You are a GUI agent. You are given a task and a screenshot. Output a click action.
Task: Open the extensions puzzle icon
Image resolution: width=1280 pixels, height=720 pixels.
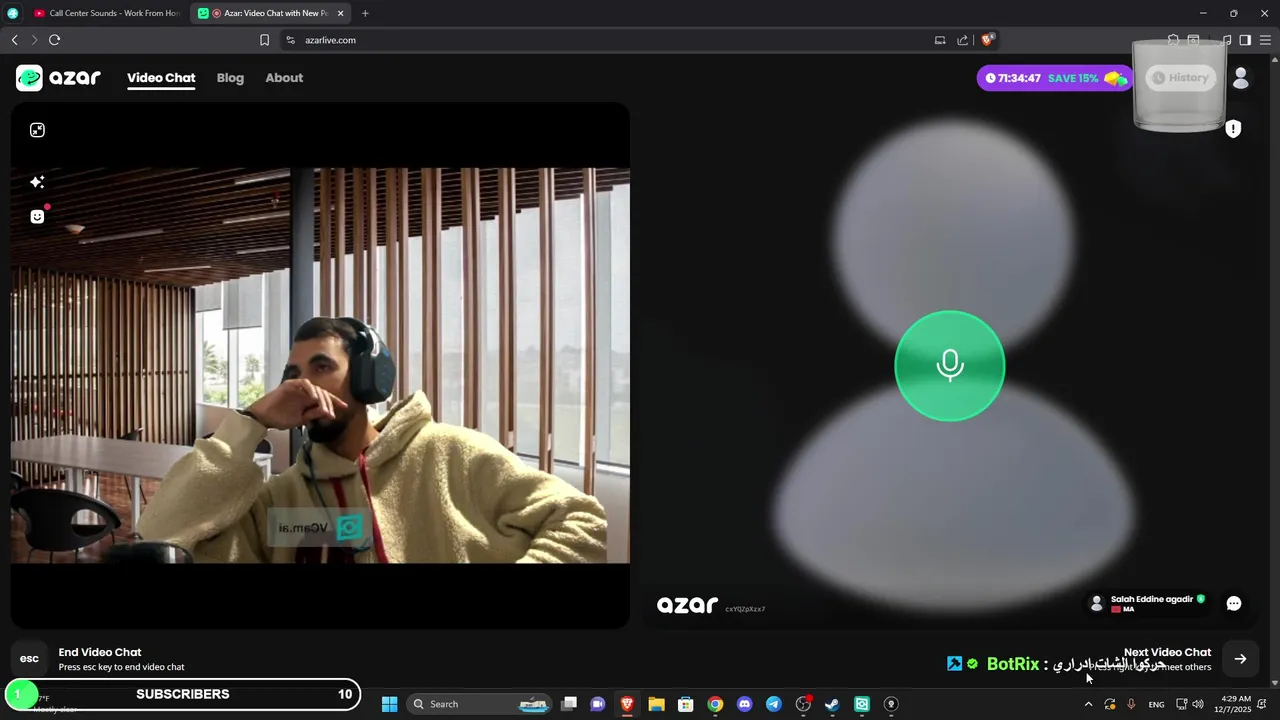[1173, 40]
